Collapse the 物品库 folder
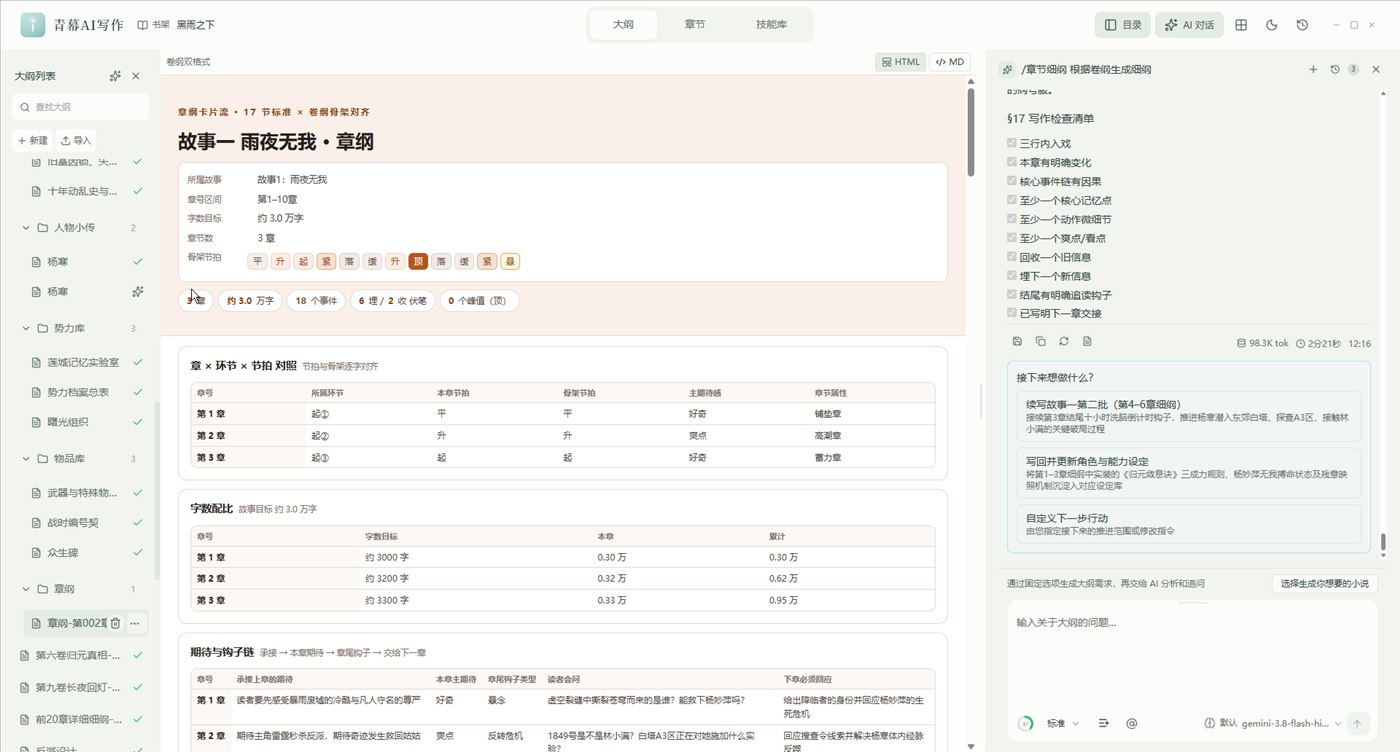 point(26,458)
